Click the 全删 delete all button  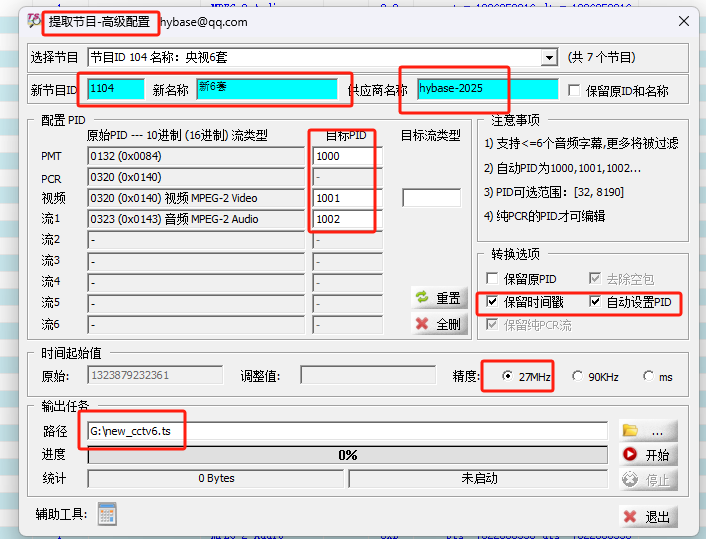point(438,324)
